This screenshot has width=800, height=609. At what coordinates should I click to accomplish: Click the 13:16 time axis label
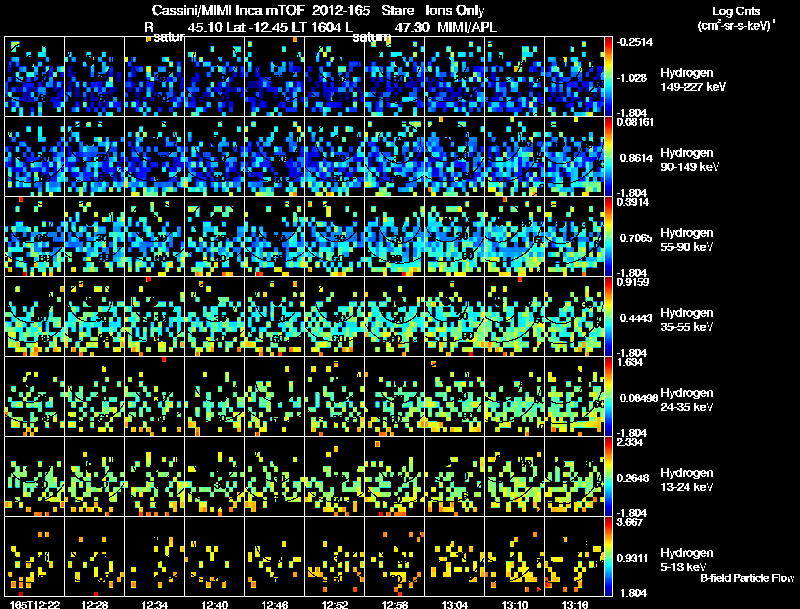click(x=574, y=605)
